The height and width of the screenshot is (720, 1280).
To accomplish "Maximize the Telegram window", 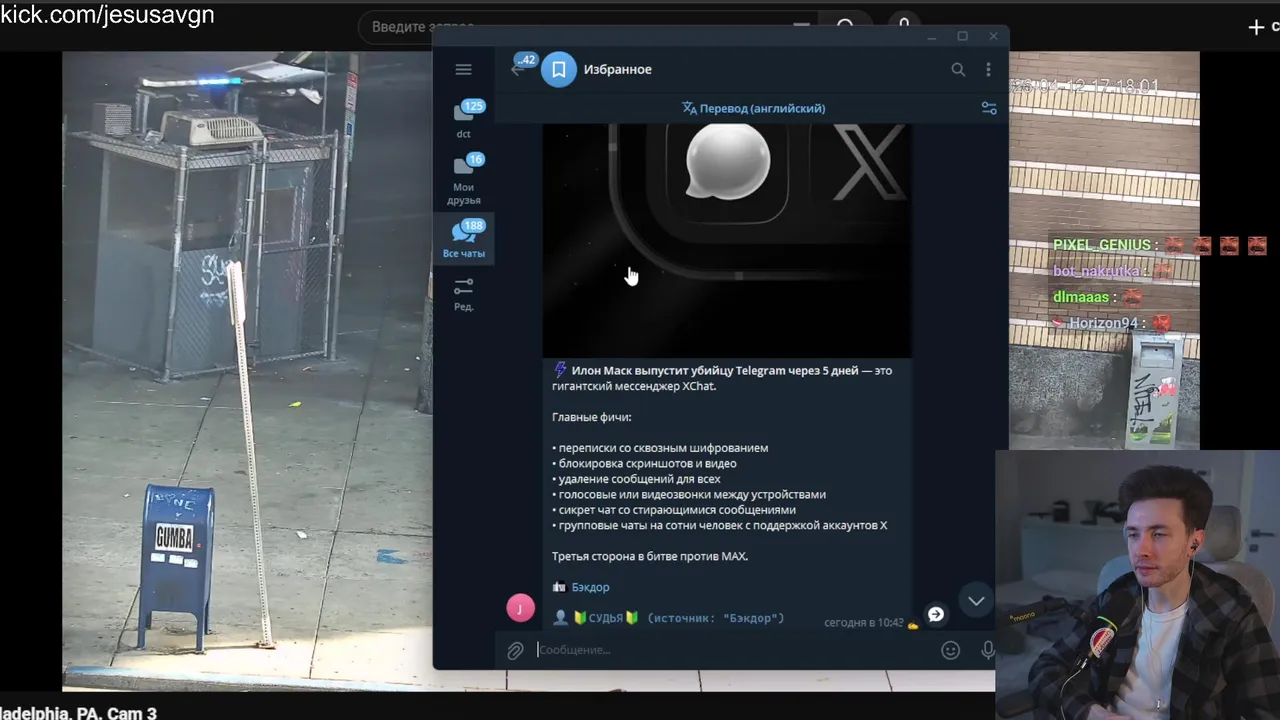I will pos(962,36).
